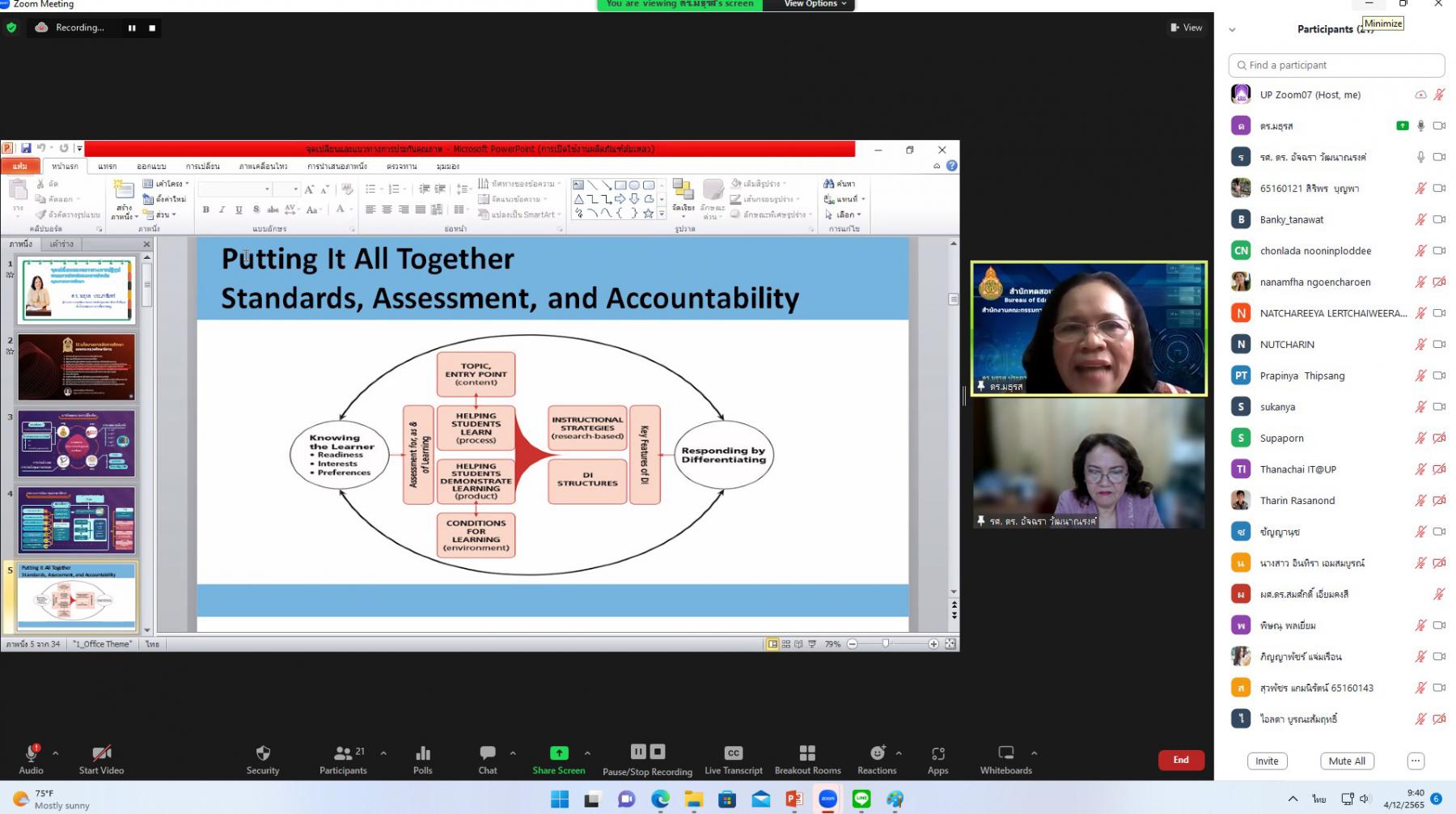Select slide 3 thumbnail
1456x814 pixels.
77,443
